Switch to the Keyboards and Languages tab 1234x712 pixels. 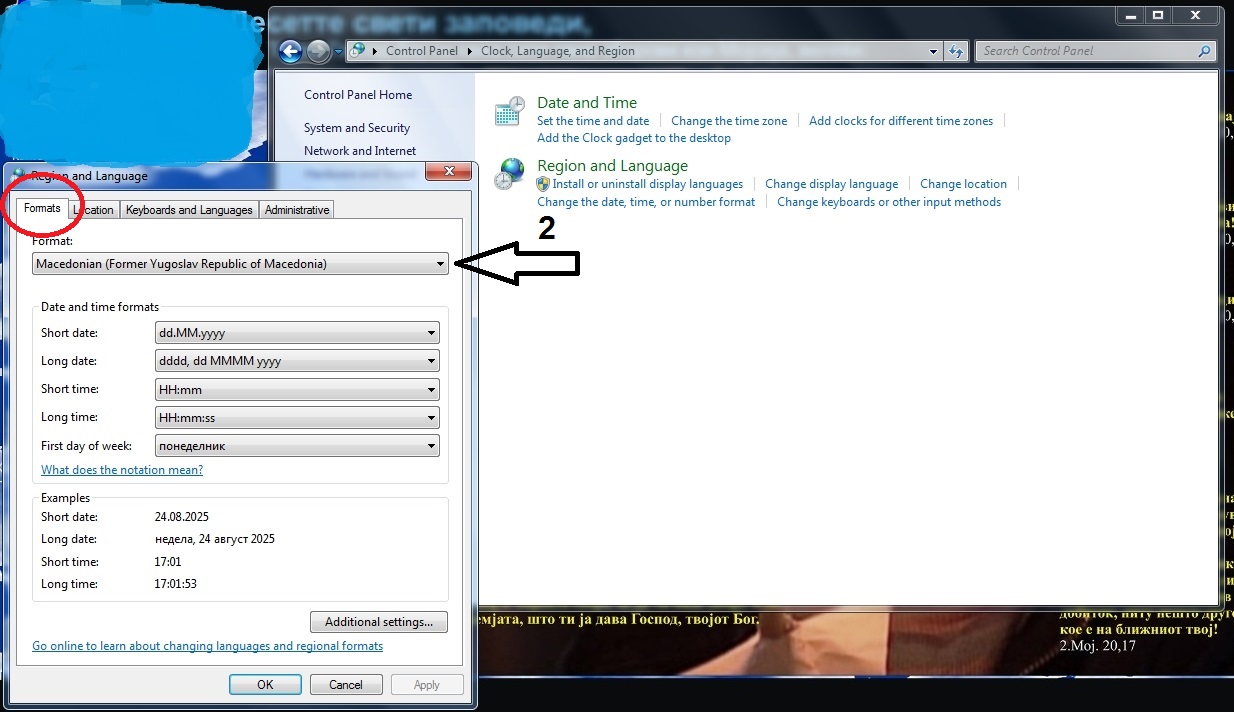click(189, 210)
